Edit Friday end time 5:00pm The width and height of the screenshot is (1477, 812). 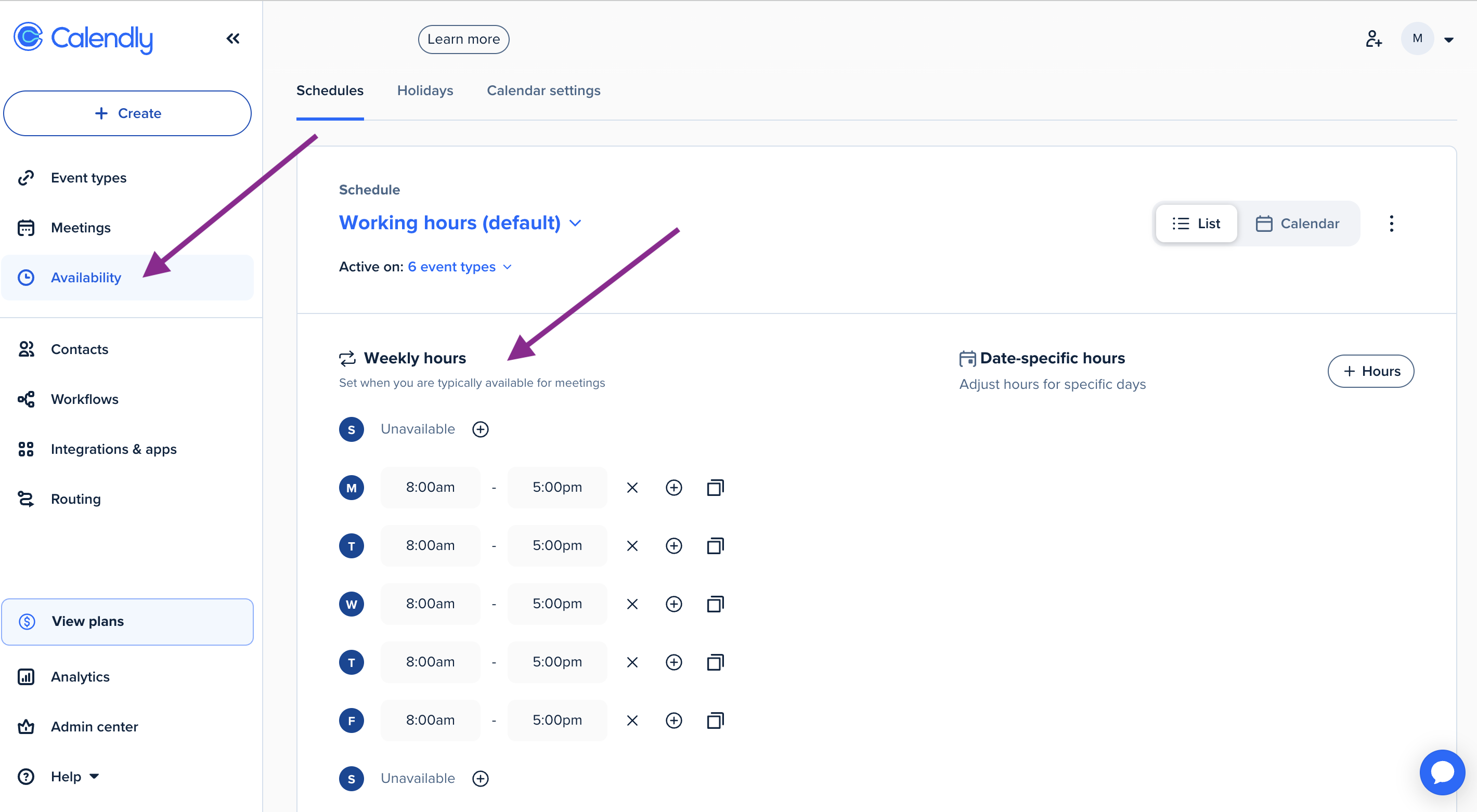pyautogui.click(x=557, y=721)
